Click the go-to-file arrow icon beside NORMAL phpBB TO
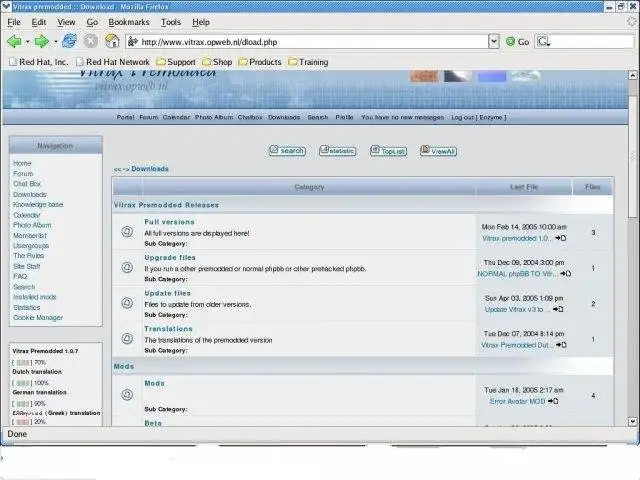Viewport: 640px width, 480px height. pyautogui.click(x=565, y=273)
